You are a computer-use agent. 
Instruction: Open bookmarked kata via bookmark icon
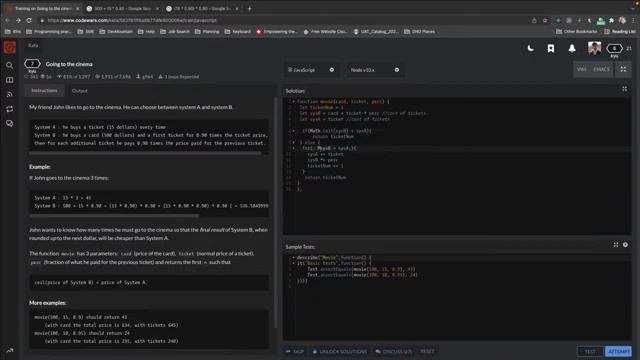click(551, 49)
